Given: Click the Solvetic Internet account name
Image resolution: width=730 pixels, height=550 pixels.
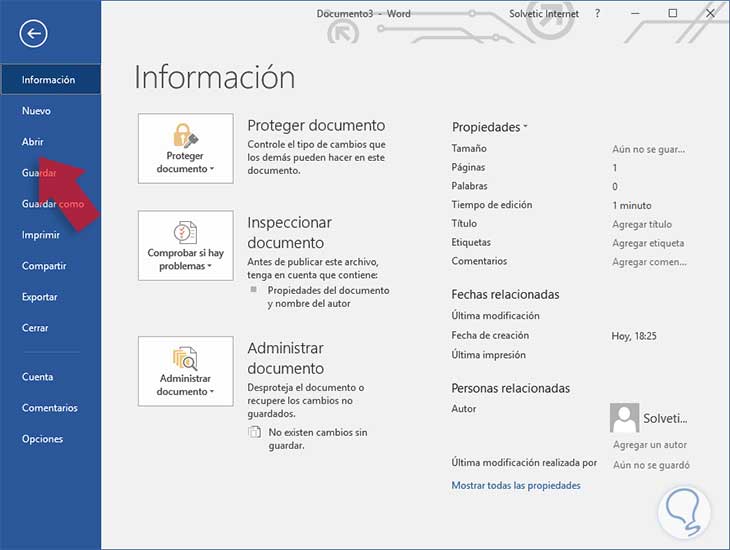Looking at the screenshot, I should [x=544, y=14].
